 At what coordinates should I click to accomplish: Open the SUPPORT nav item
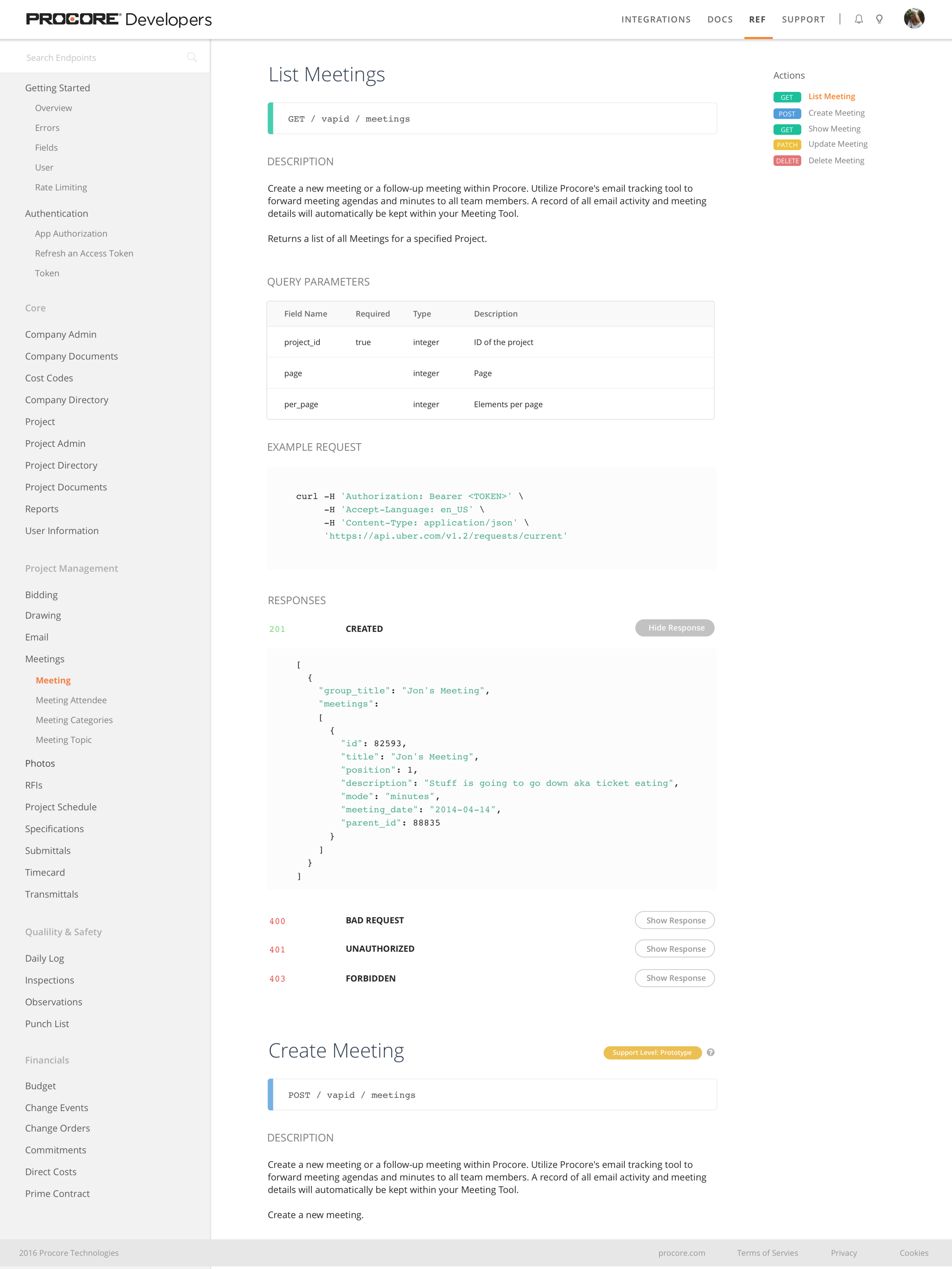pos(803,19)
